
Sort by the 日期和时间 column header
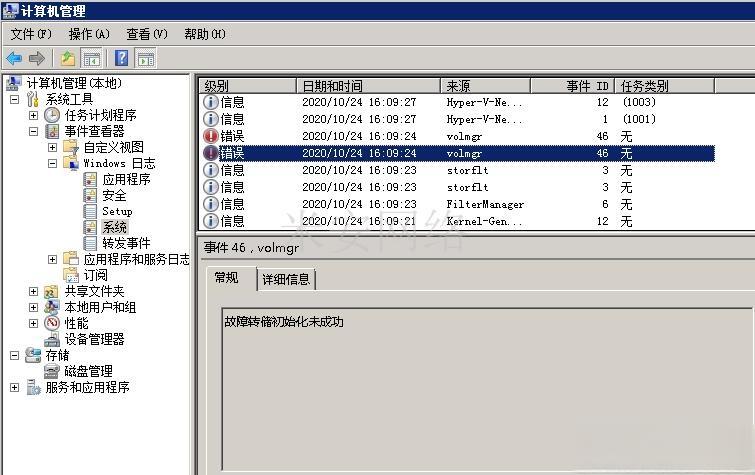(x=368, y=86)
